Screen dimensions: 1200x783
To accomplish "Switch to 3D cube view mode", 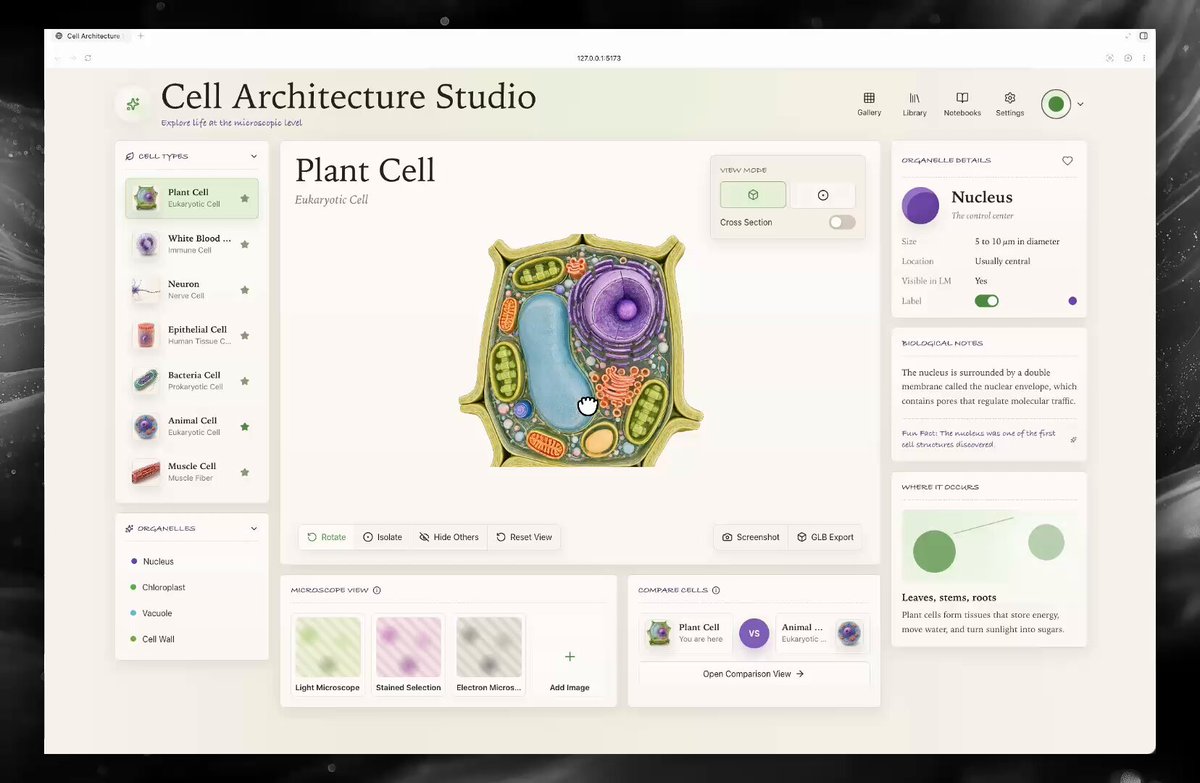I will [753, 195].
